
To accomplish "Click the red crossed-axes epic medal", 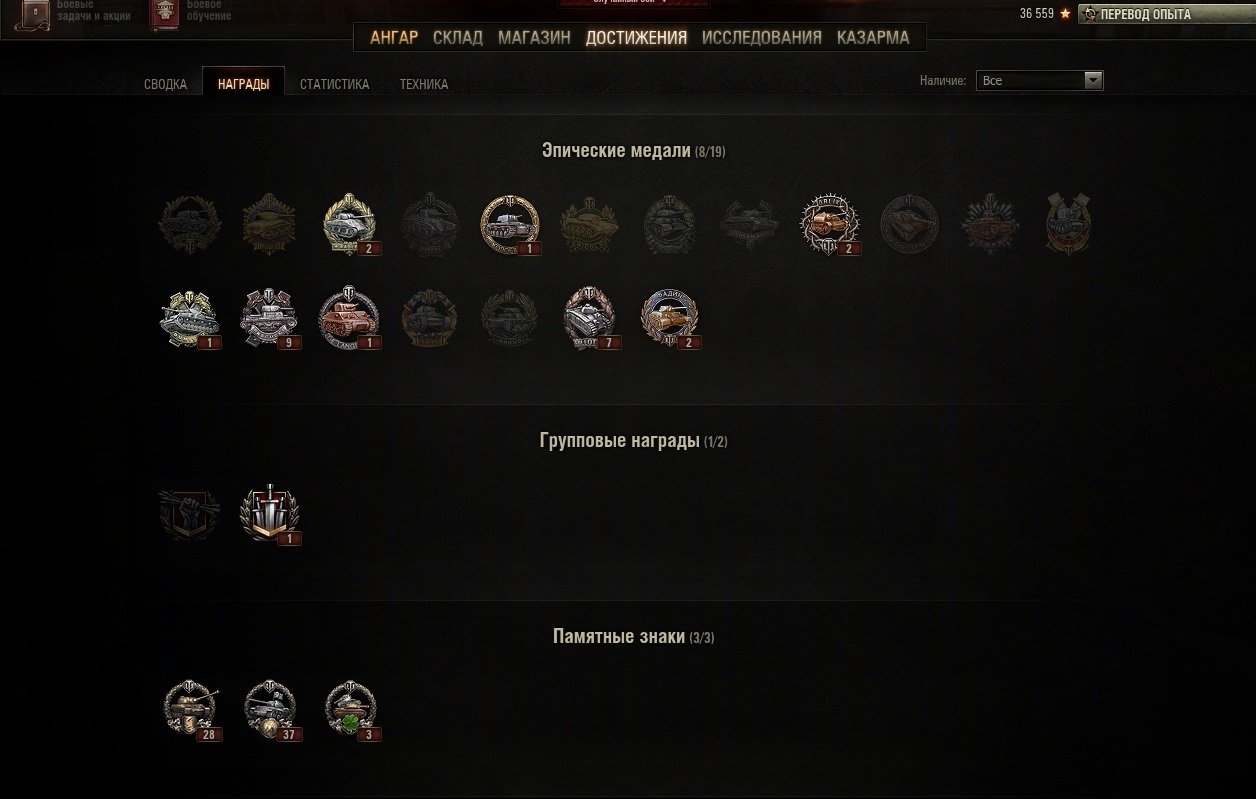I will pyautogui.click(x=1068, y=224).
